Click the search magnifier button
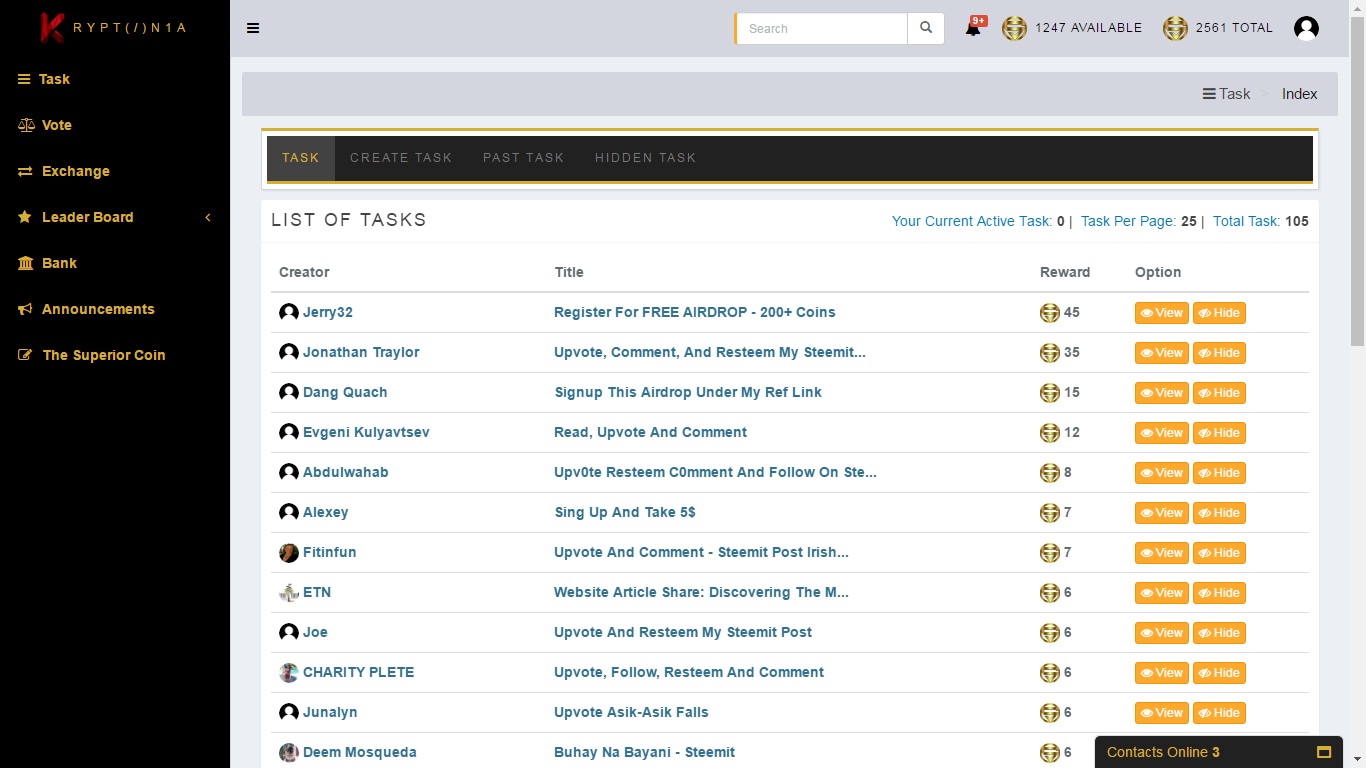Image resolution: width=1366 pixels, height=768 pixels. pos(926,28)
